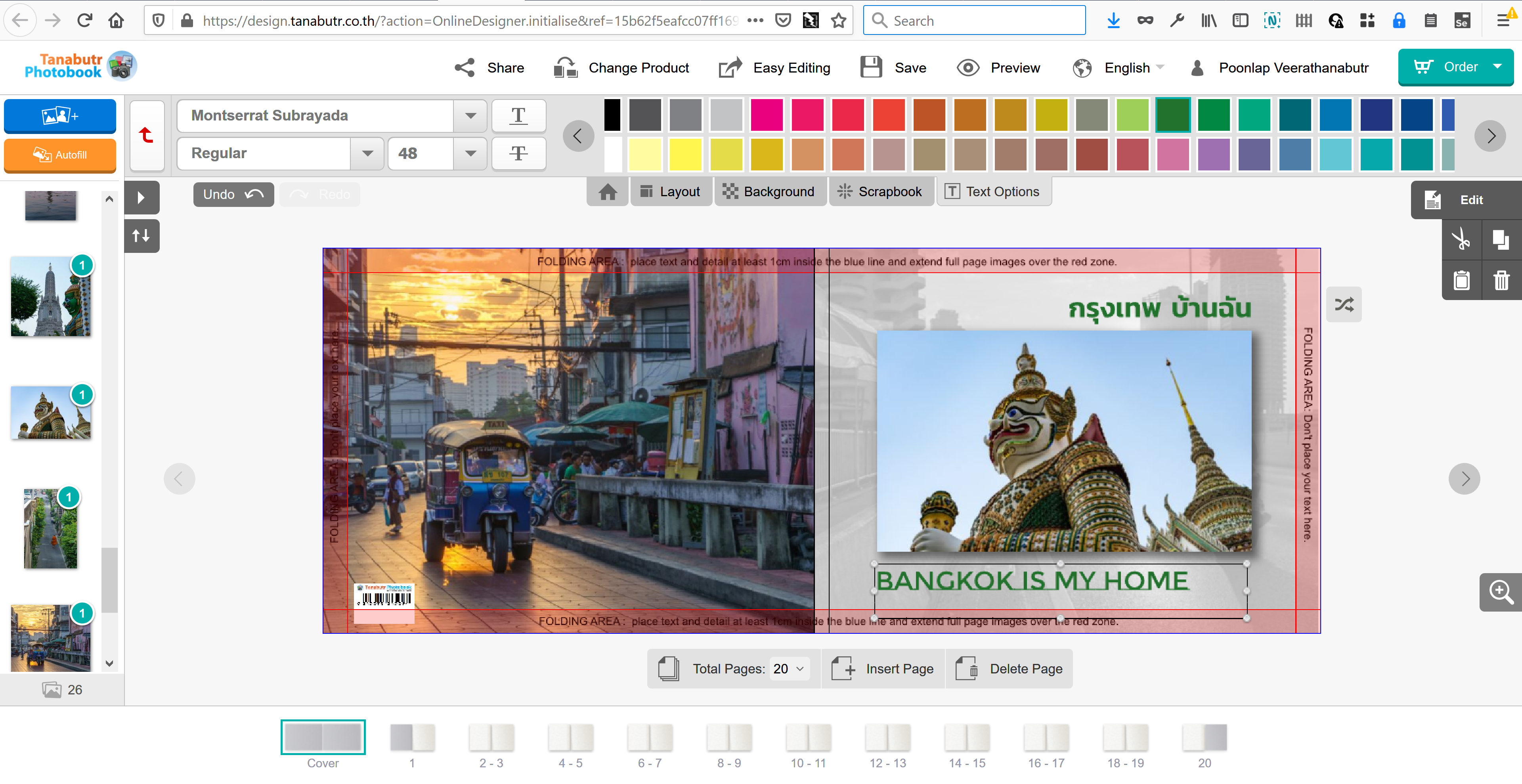Image resolution: width=1522 pixels, height=784 pixels.
Task: Click the sort up-down arrows icon
Action: coord(141,236)
